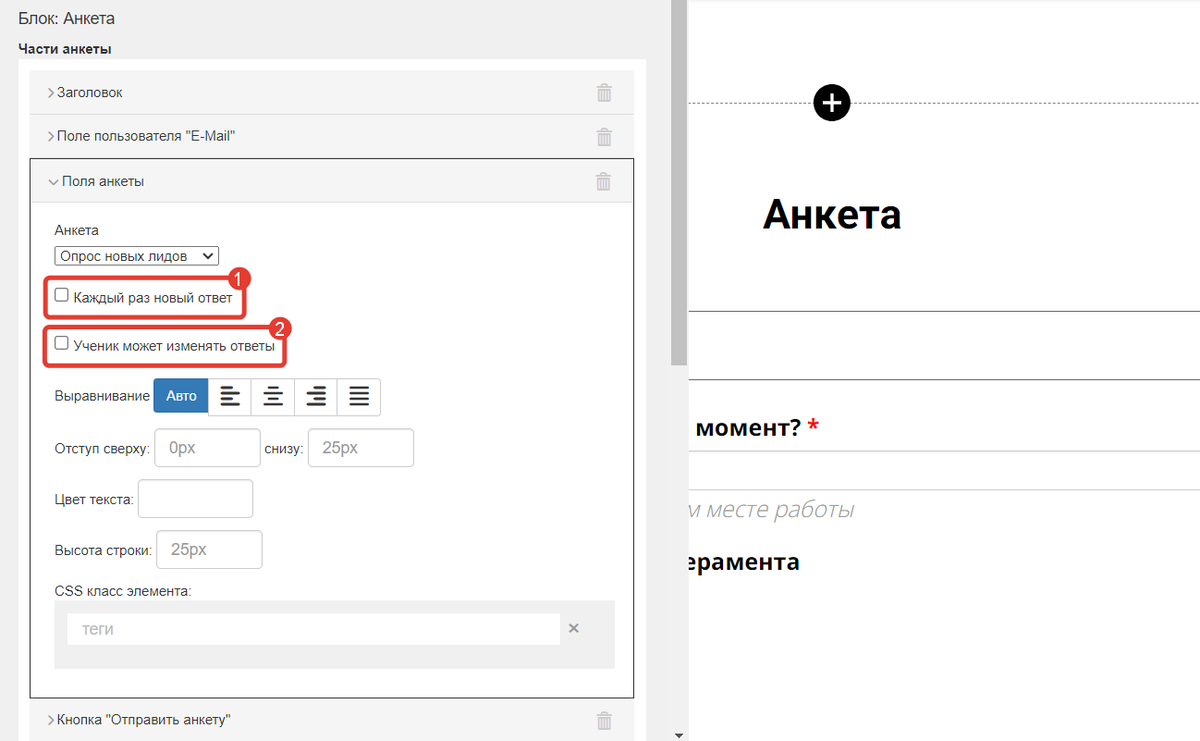
Task: Expand Поле пользователя "E-Mail" section
Action: [x=330, y=137]
